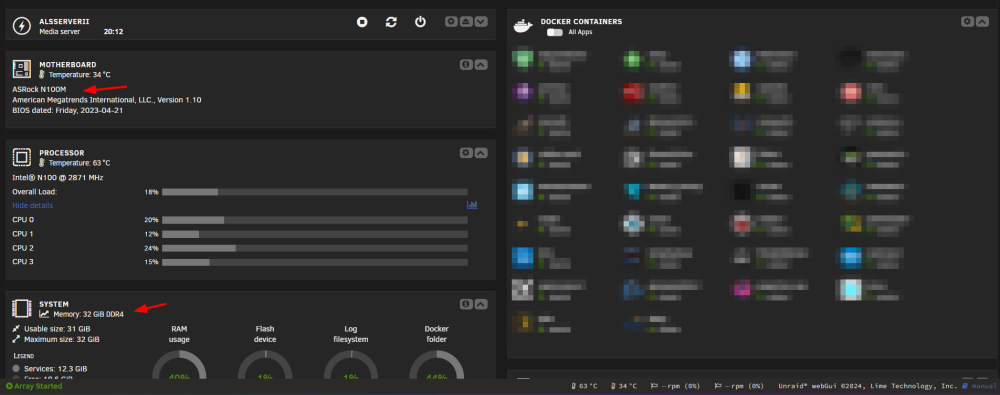Image resolution: width=1000 pixels, height=395 pixels.
Task: Click the motherboard thermometer icon
Action: [42, 75]
